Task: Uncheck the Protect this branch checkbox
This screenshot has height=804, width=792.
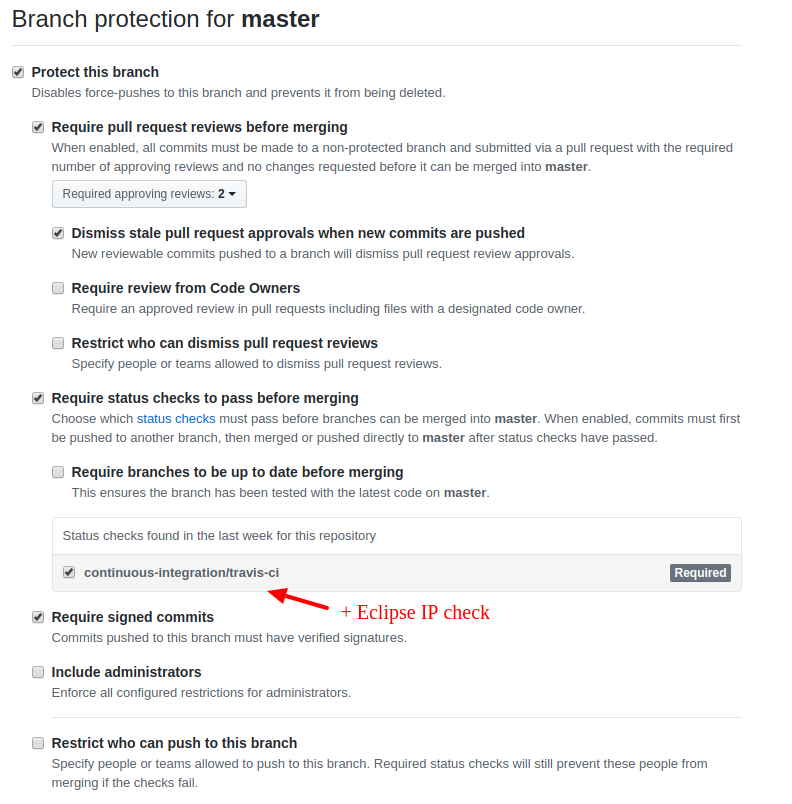Action: point(17,71)
